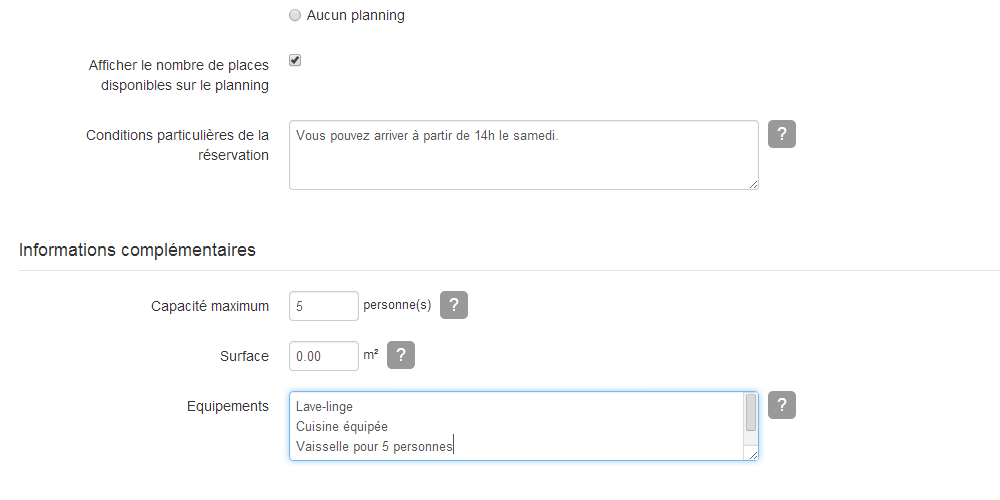This screenshot has height=500, width=1000.
Task: Focus the Surface input showing 0.00
Action: 324,356
